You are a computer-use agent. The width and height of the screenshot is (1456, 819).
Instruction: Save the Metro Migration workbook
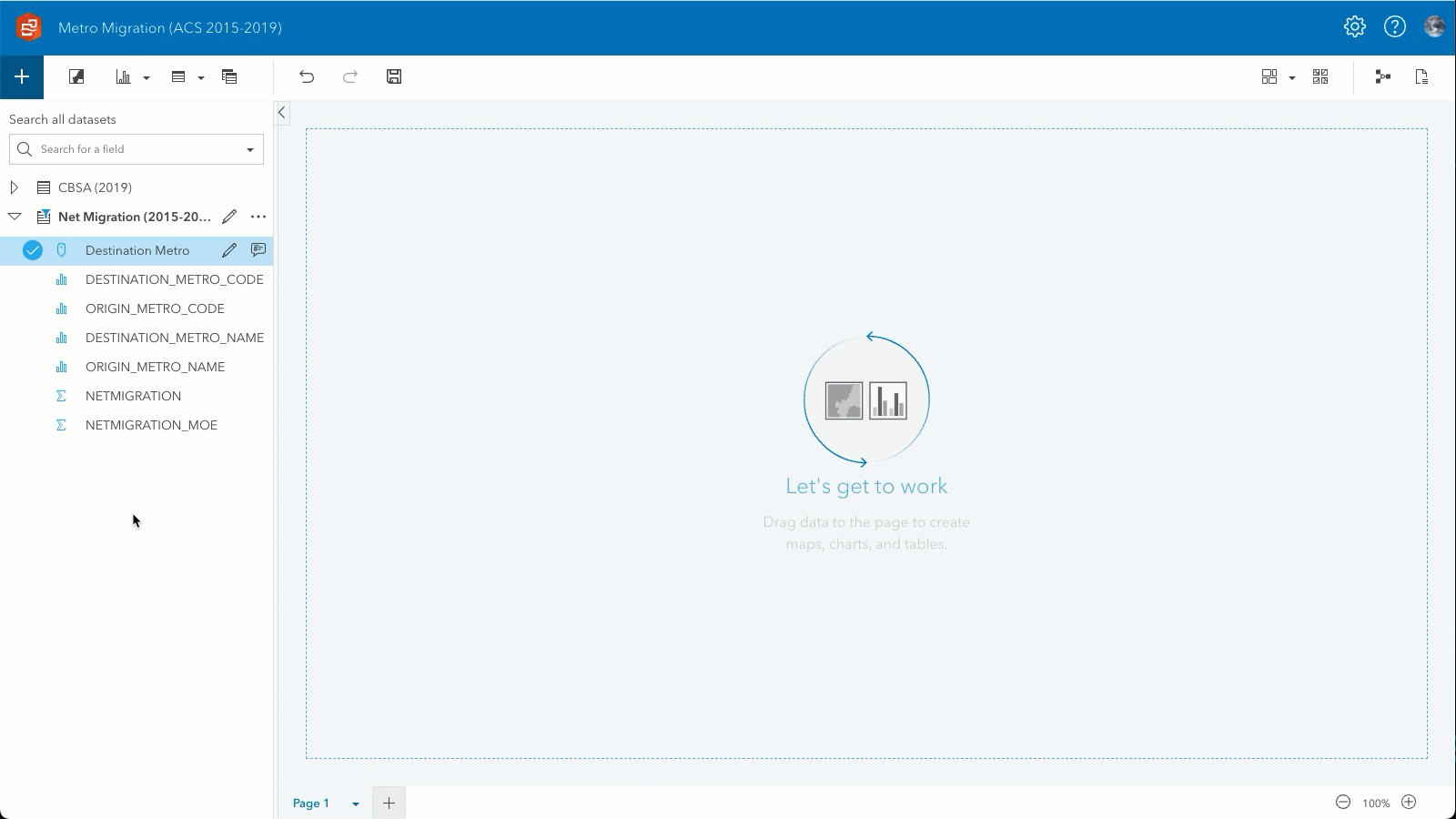pyautogui.click(x=394, y=76)
